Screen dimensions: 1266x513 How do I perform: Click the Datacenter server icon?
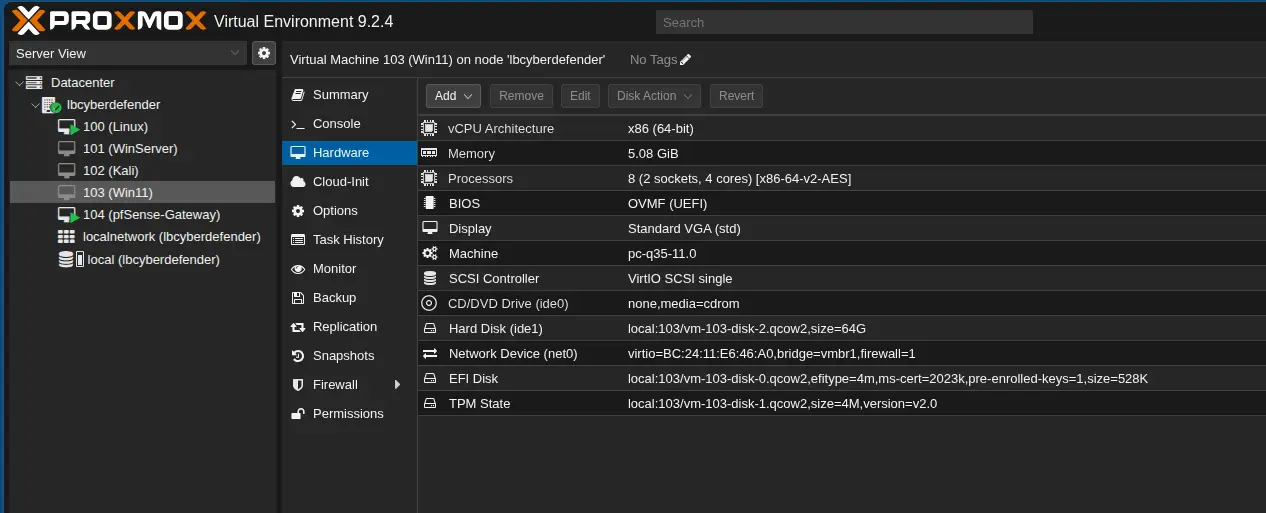(x=35, y=82)
